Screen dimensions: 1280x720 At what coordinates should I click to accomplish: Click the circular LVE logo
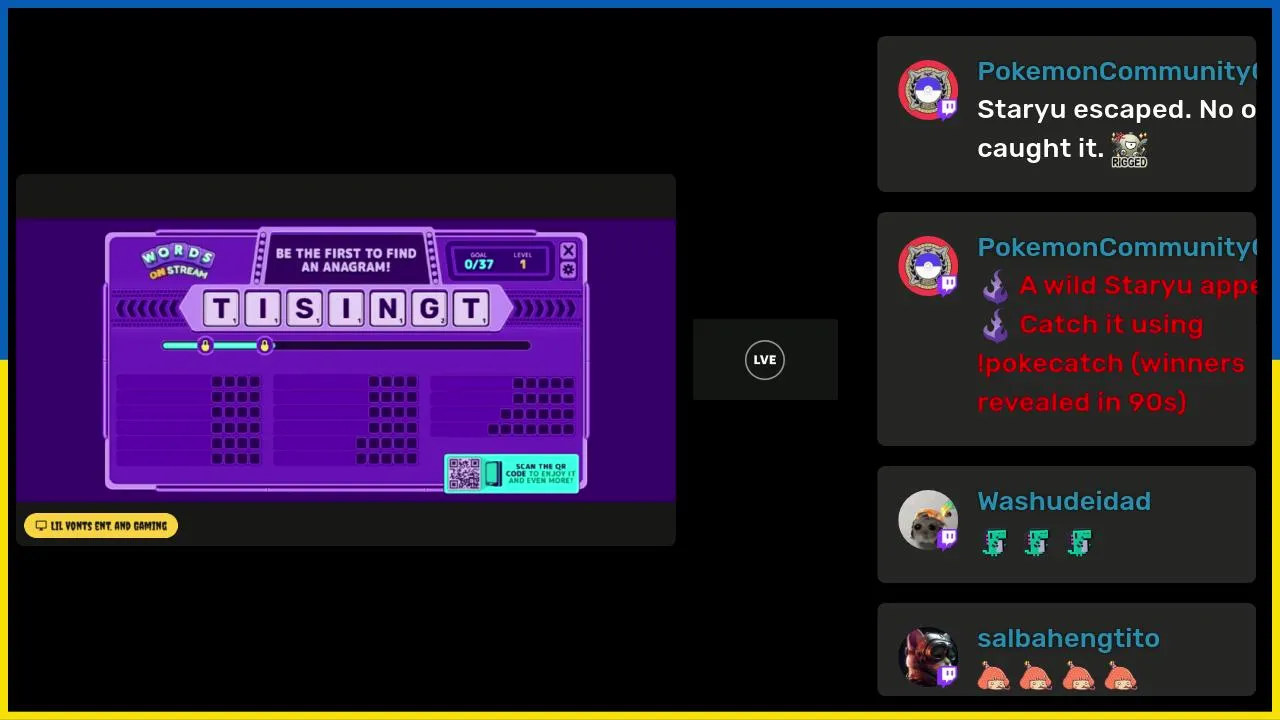765,360
